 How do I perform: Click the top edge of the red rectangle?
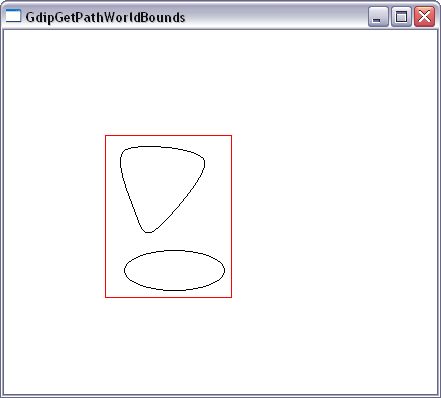click(168, 135)
